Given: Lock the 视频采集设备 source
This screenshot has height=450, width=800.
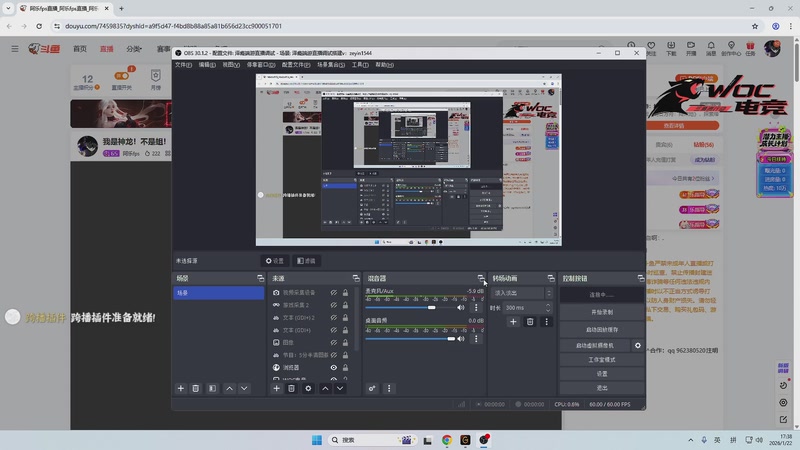Looking at the screenshot, I should point(346,293).
